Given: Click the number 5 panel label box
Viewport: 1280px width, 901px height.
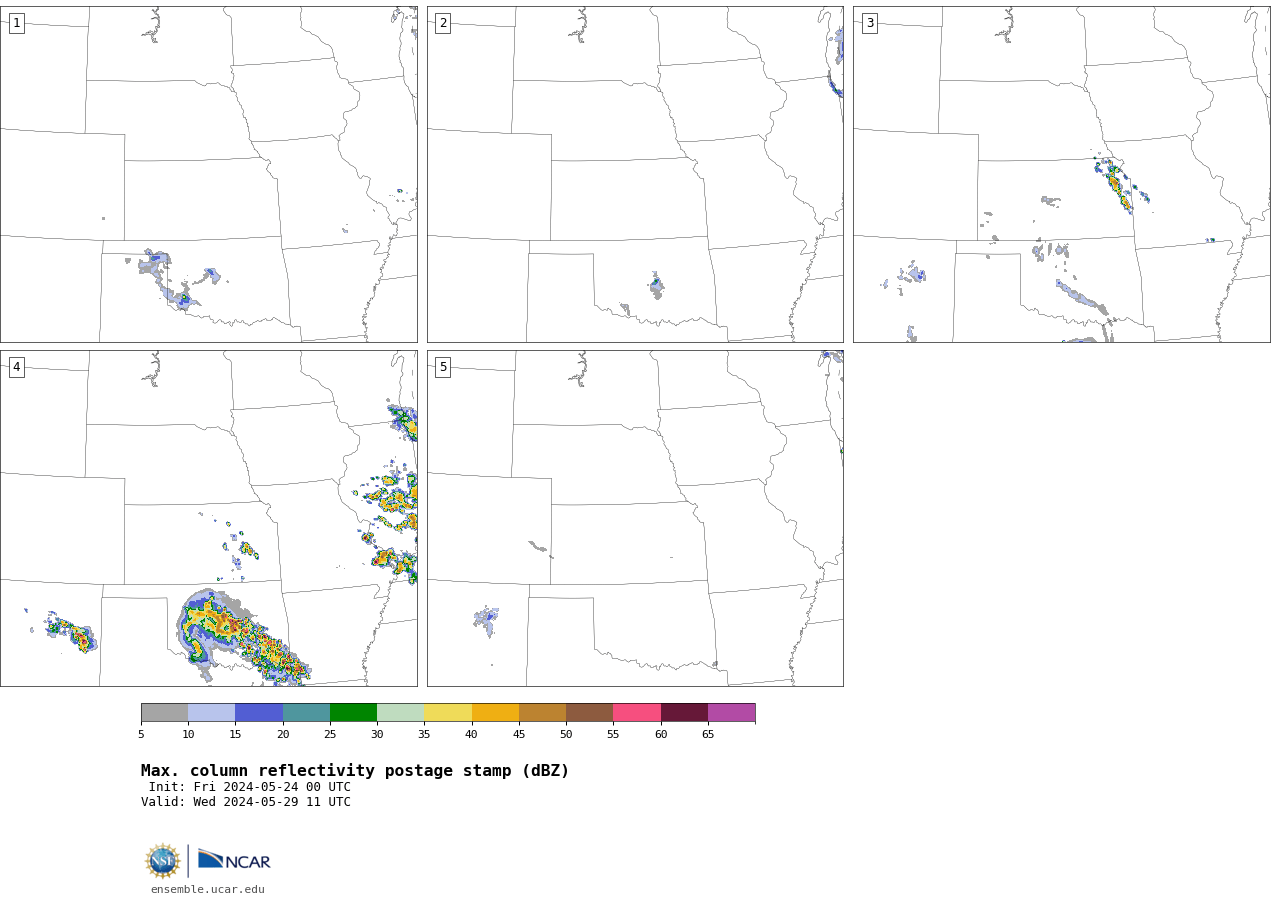Looking at the screenshot, I should [x=443, y=367].
